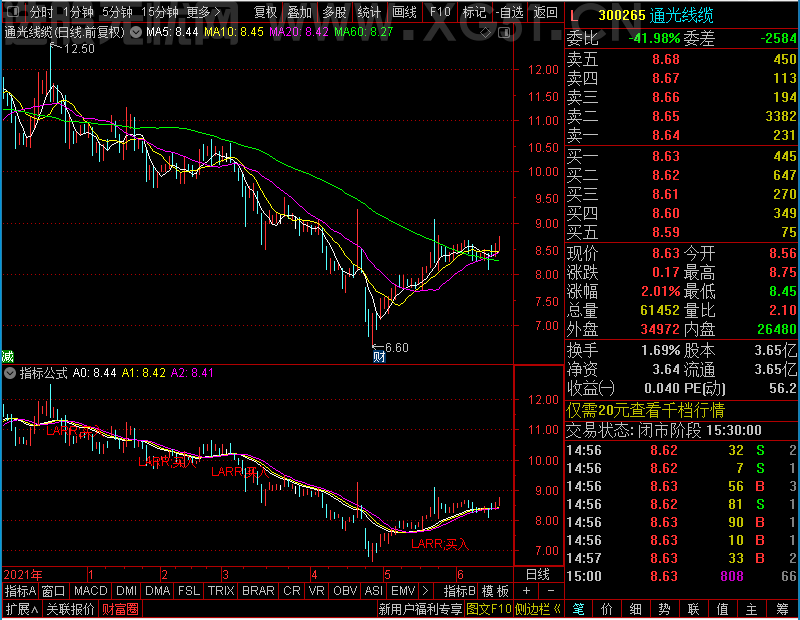The width and height of the screenshot is (800, 620).
Task: Zoom out chart with minus button
Action: pos(551,591)
